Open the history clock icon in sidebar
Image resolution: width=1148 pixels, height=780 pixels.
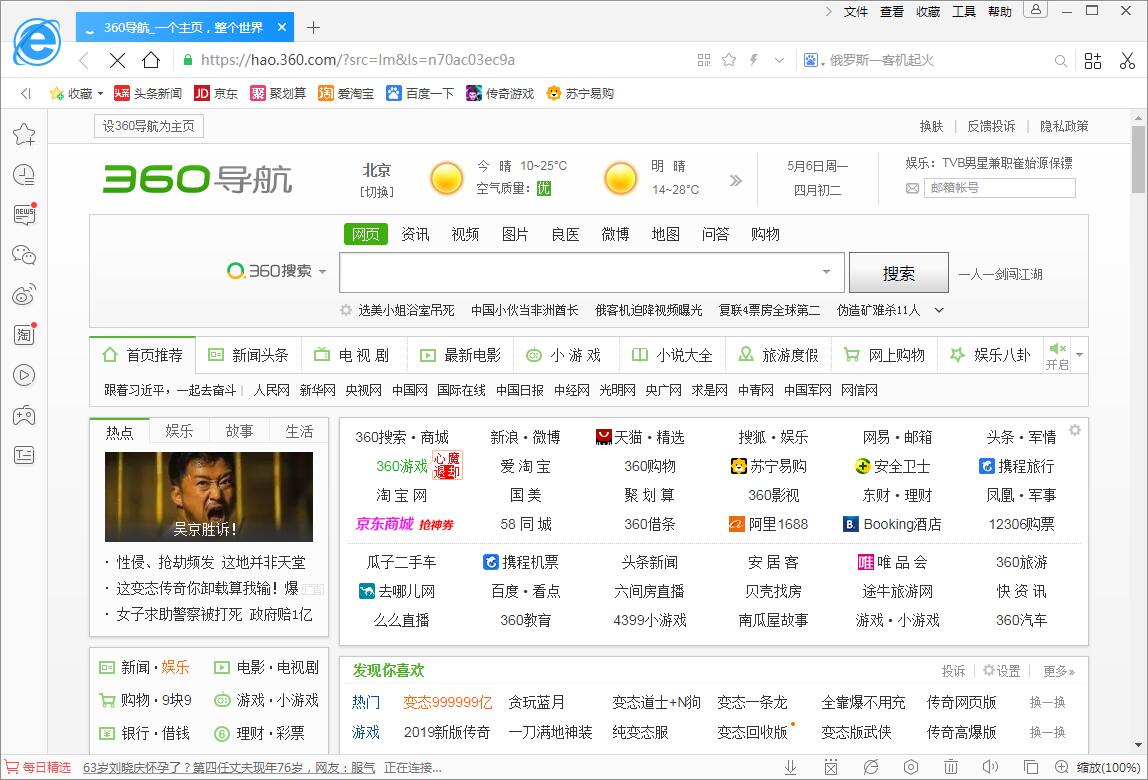point(24,175)
